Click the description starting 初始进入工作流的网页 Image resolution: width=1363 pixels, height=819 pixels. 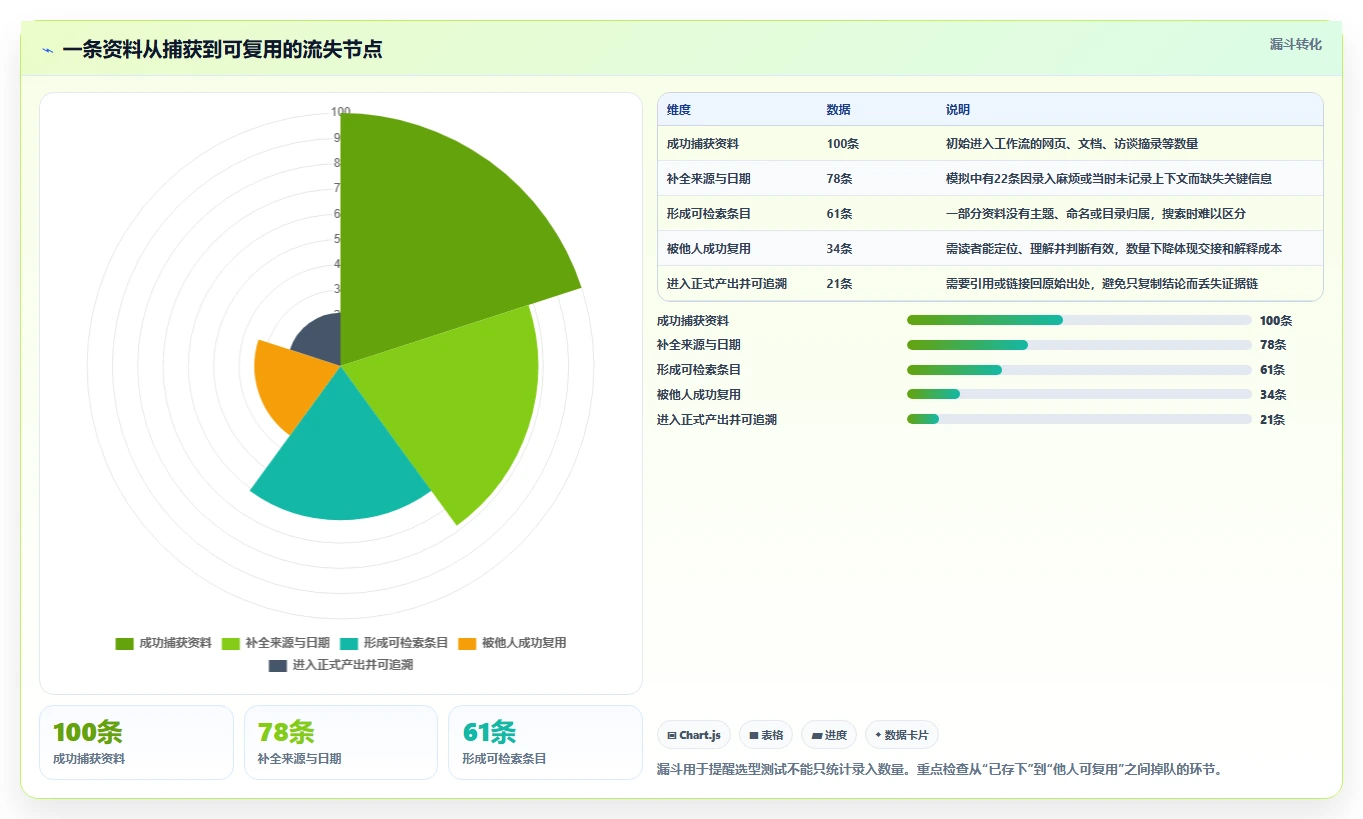coord(1072,144)
